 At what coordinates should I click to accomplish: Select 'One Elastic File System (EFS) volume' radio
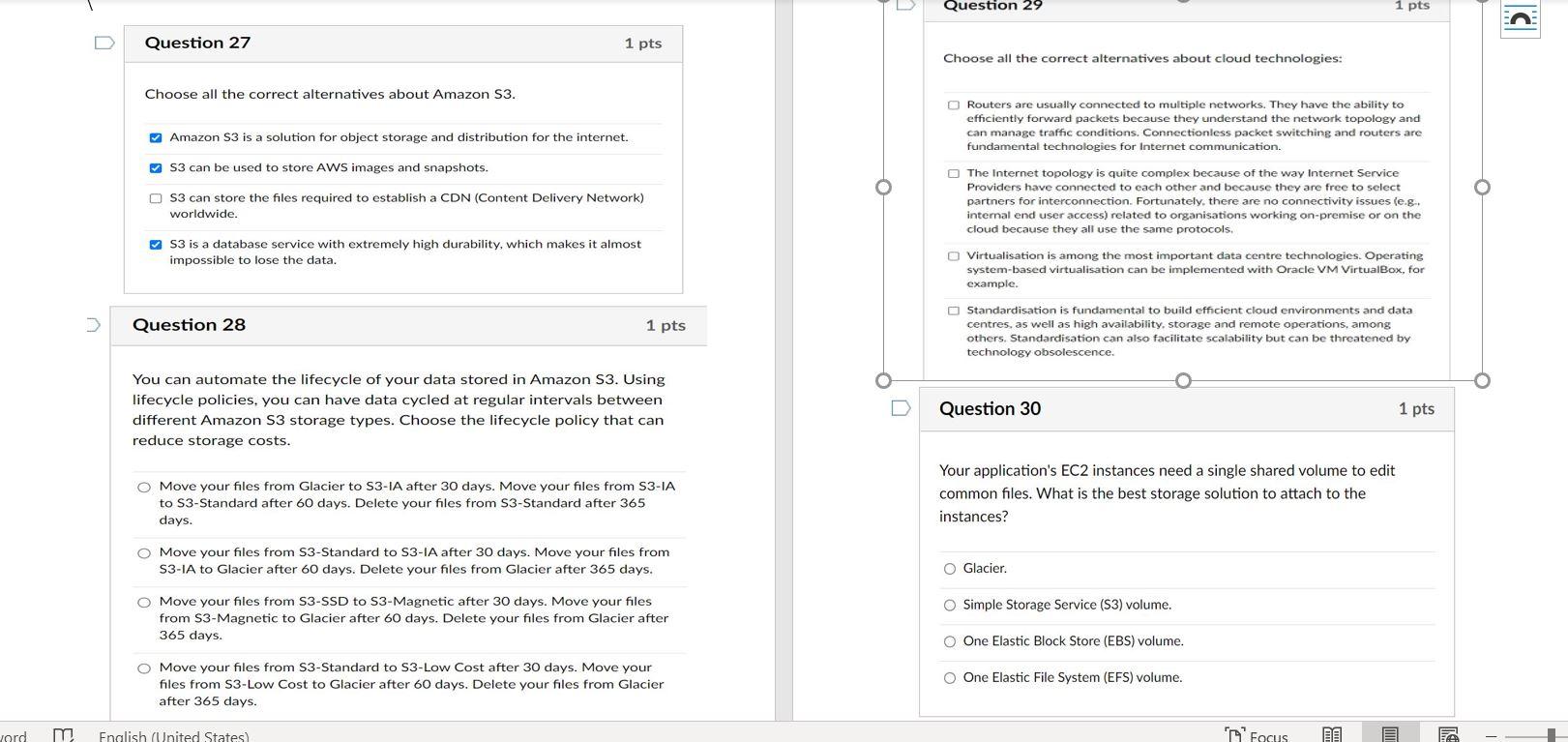[x=950, y=678]
